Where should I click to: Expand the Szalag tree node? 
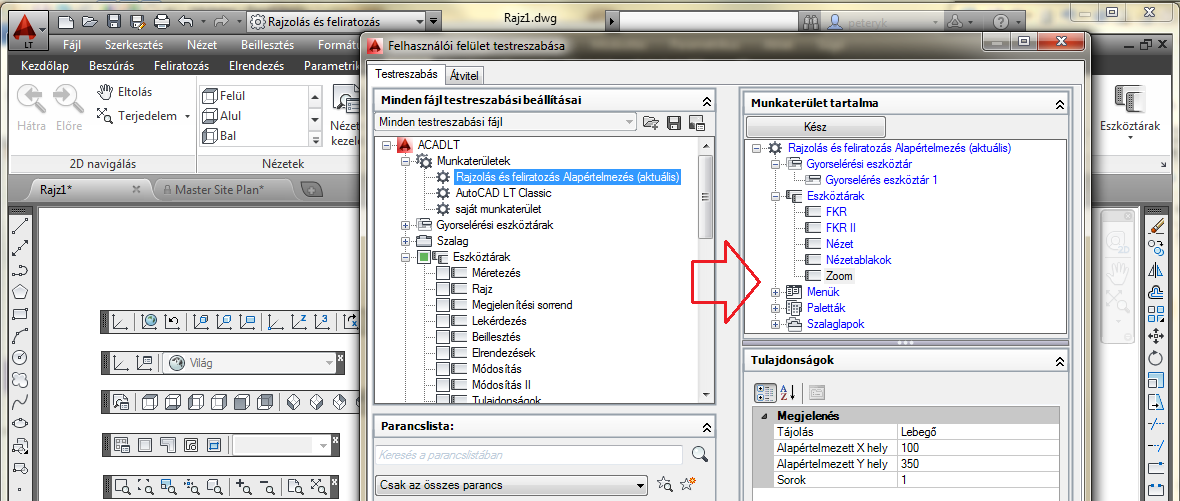(x=406, y=241)
